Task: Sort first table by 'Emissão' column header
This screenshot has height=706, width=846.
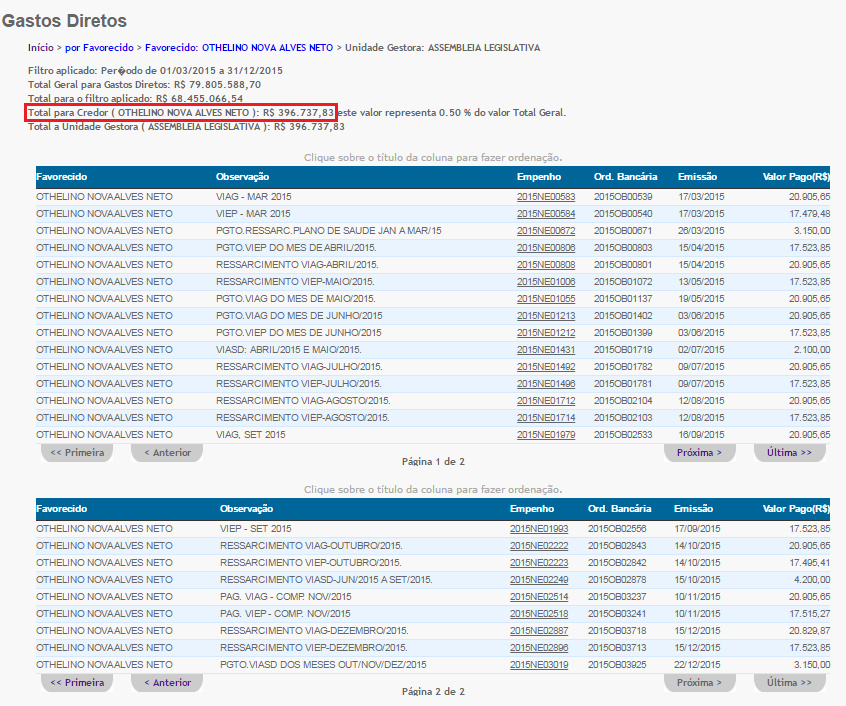Action: (697, 177)
